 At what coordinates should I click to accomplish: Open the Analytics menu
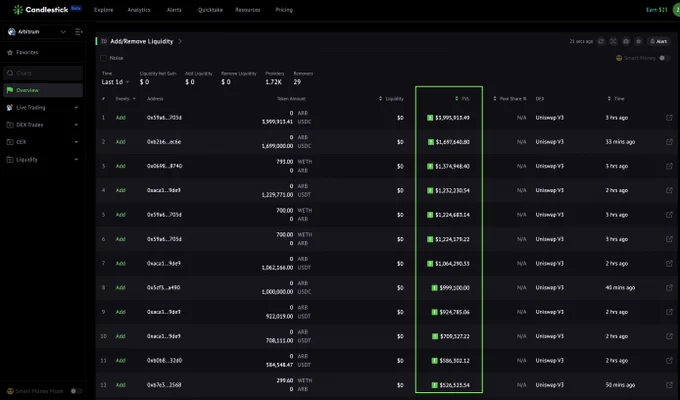pyautogui.click(x=139, y=10)
